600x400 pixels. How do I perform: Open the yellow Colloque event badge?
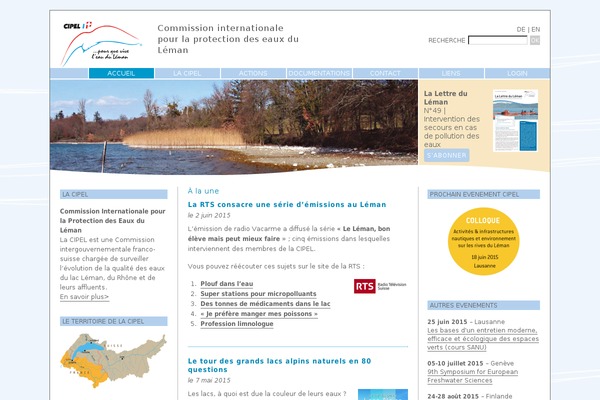coord(483,241)
